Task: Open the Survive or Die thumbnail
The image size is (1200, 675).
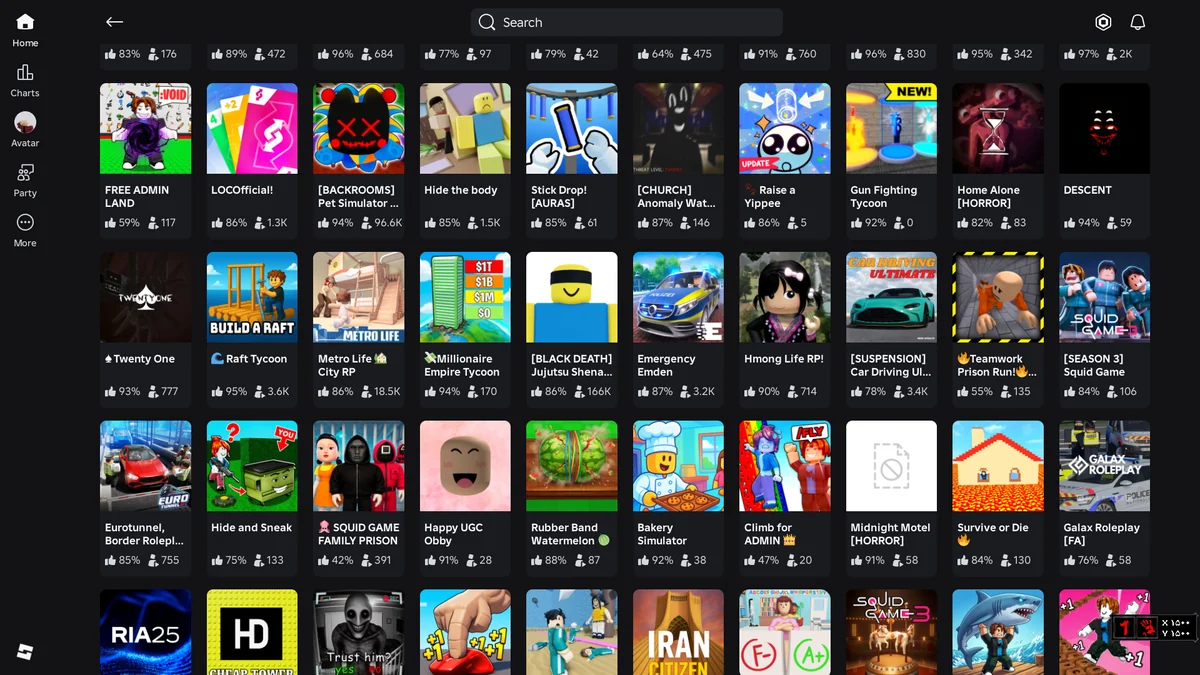Action: tap(998, 466)
